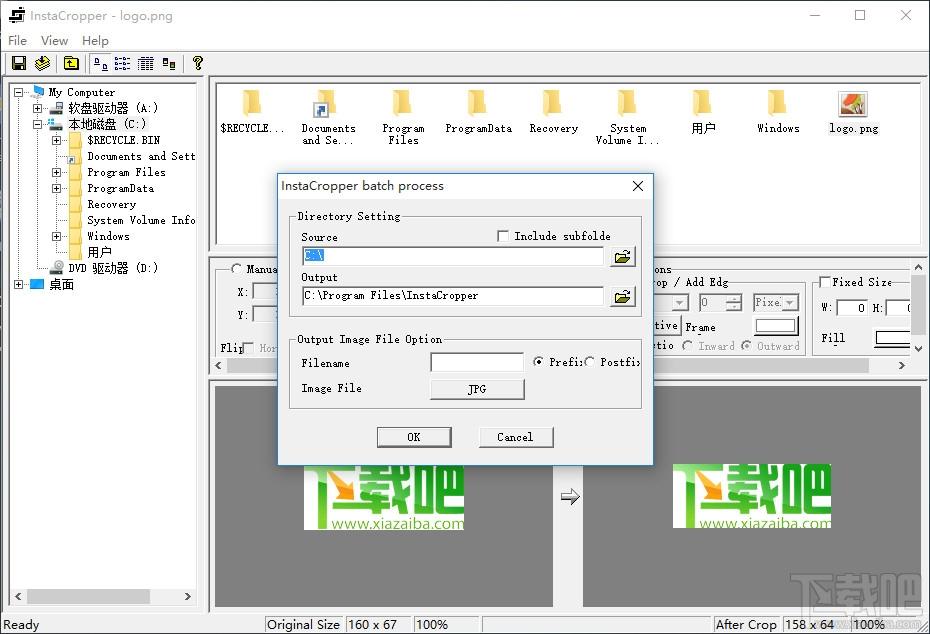Click the Output path input field
The width and height of the screenshot is (930, 634).
click(x=453, y=295)
